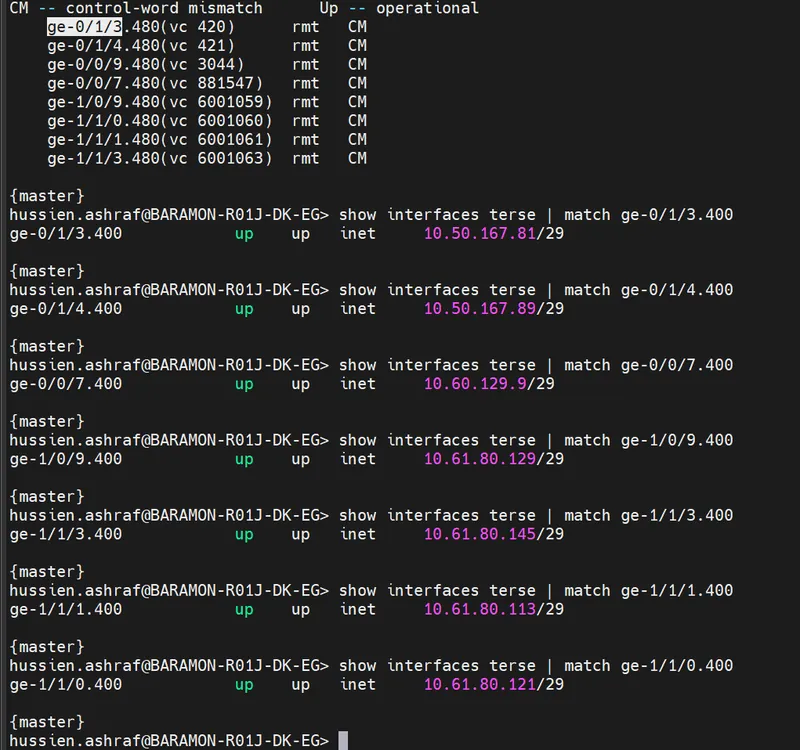This screenshot has width=800, height=750.
Task: Click IP address 10.50.167.81
Action: coord(480,234)
